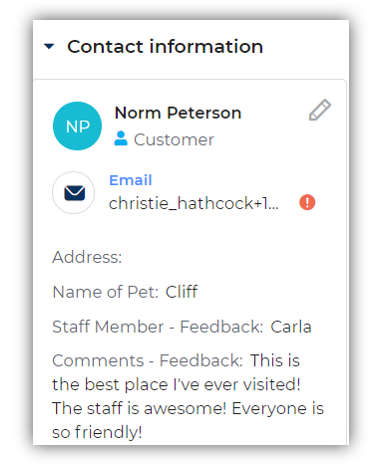Select the staff member value Carla
381x465 pixels.
[291, 327]
